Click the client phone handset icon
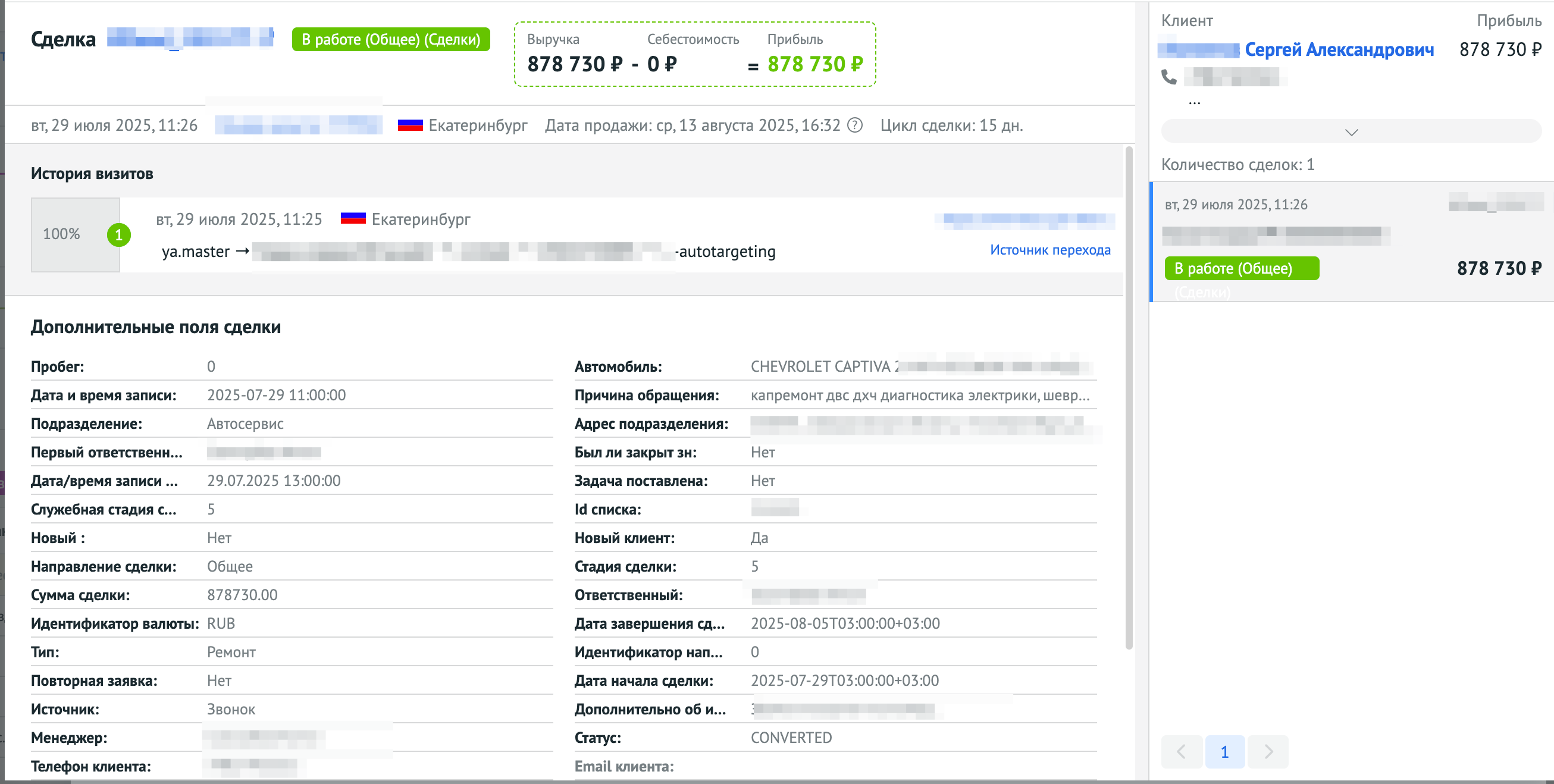The image size is (1554, 784). (x=1169, y=77)
